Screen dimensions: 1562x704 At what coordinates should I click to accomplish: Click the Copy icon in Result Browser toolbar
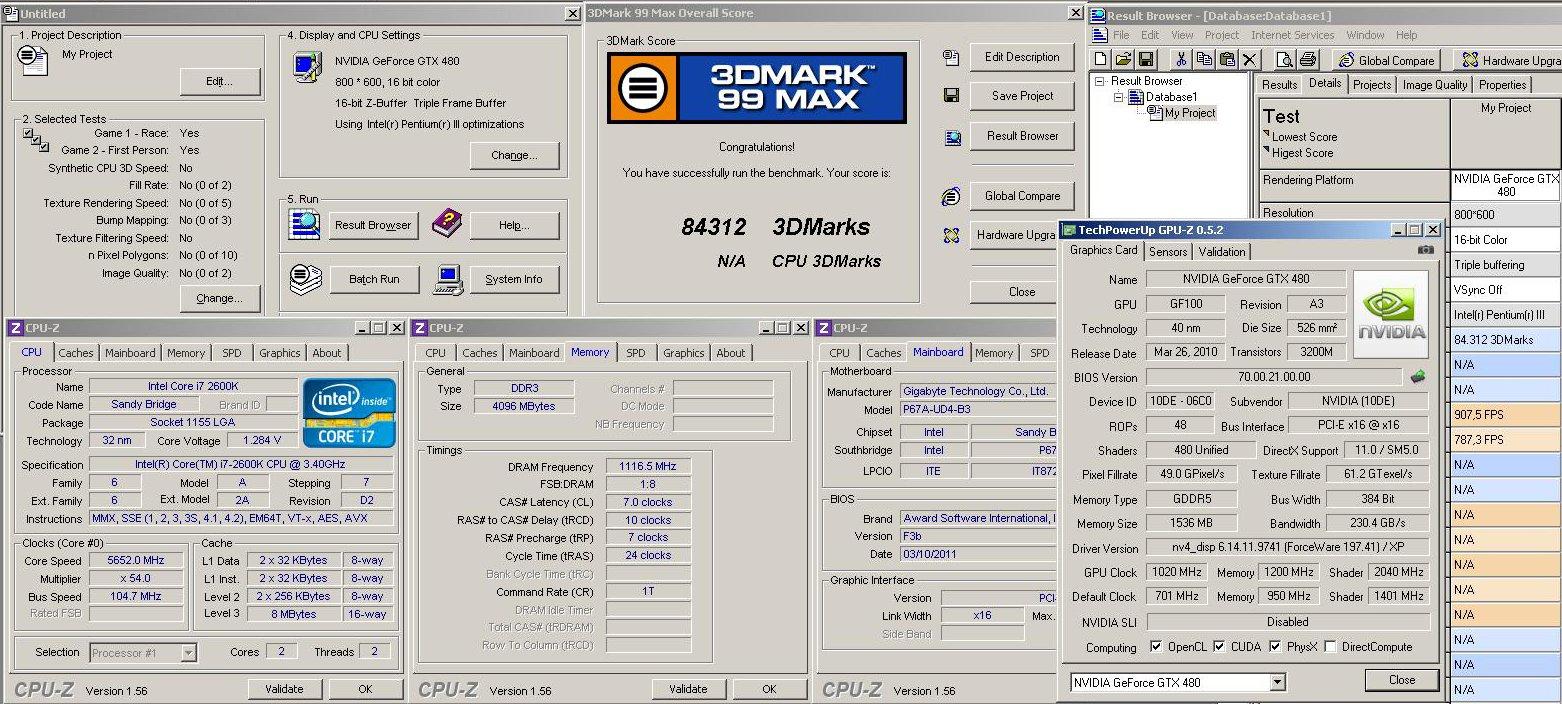click(1203, 60)
